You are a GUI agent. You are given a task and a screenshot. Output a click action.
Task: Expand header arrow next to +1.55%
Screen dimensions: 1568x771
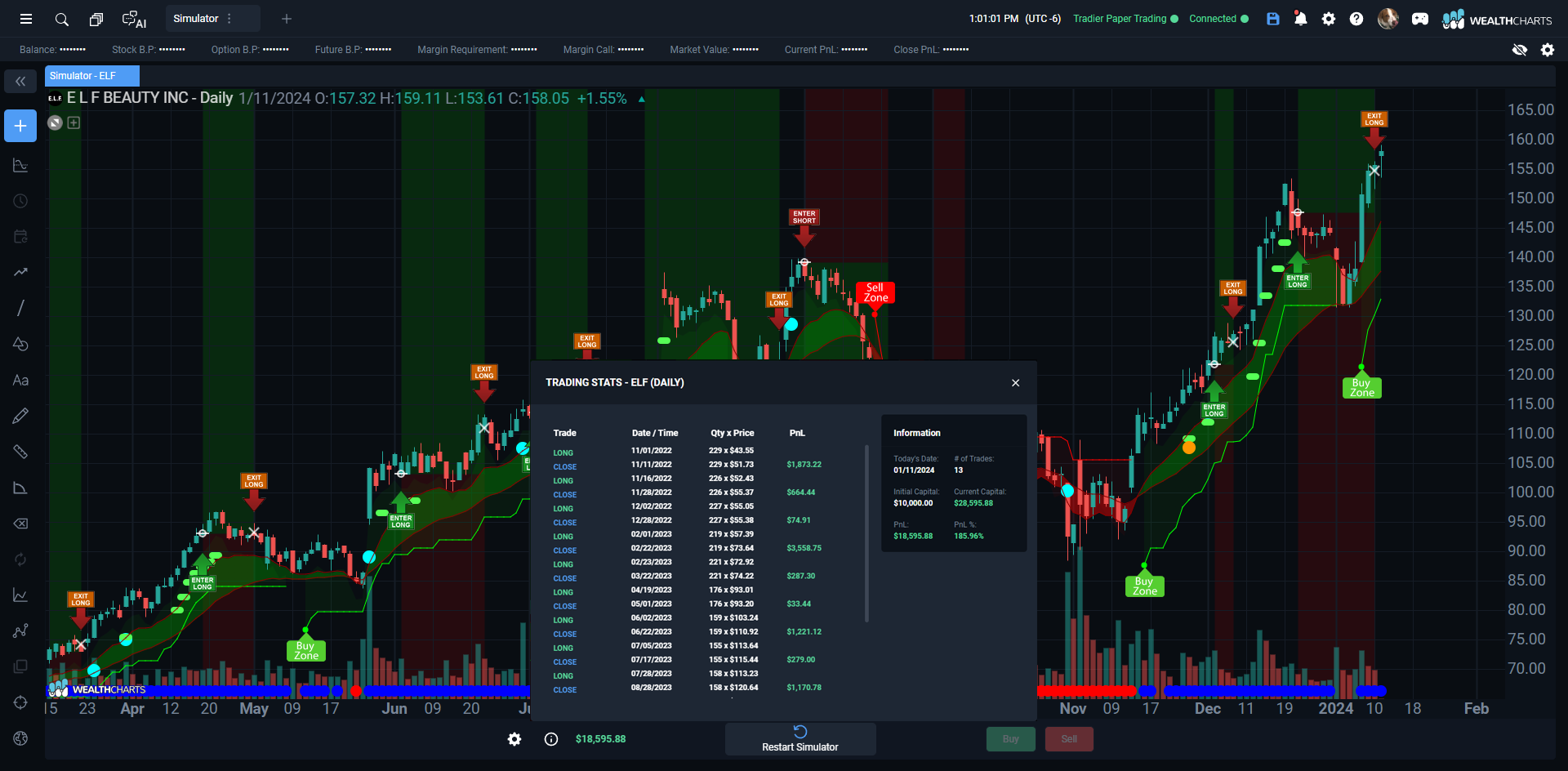coord(641,100)
